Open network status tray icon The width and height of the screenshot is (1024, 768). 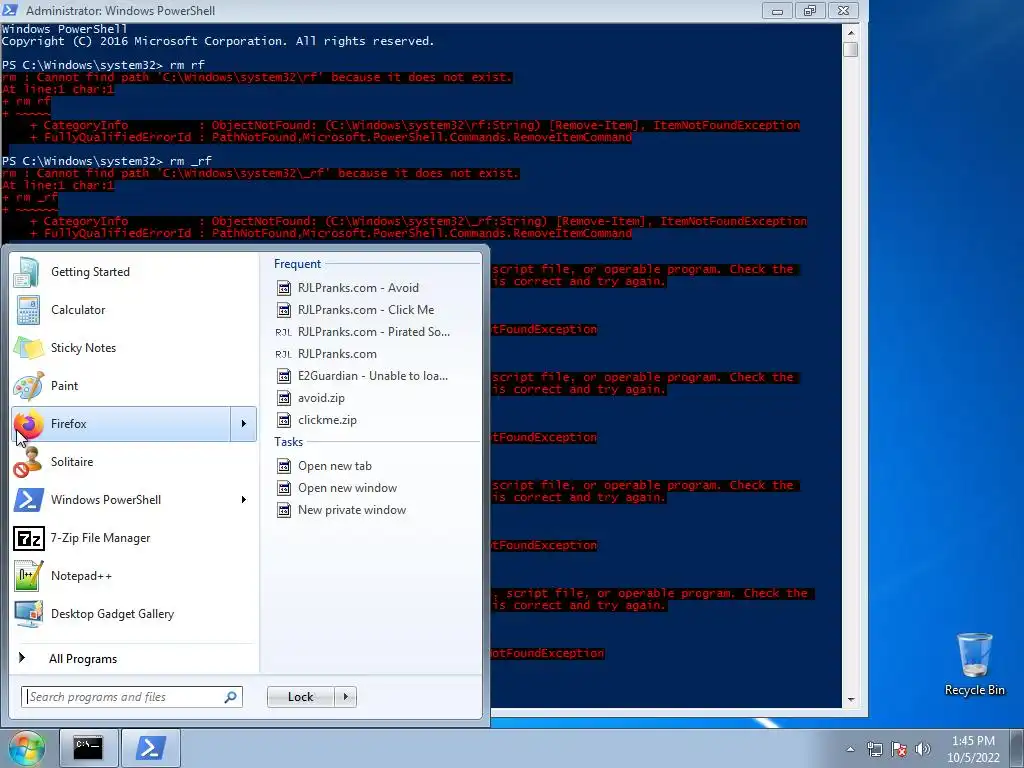tap(874, 749)
